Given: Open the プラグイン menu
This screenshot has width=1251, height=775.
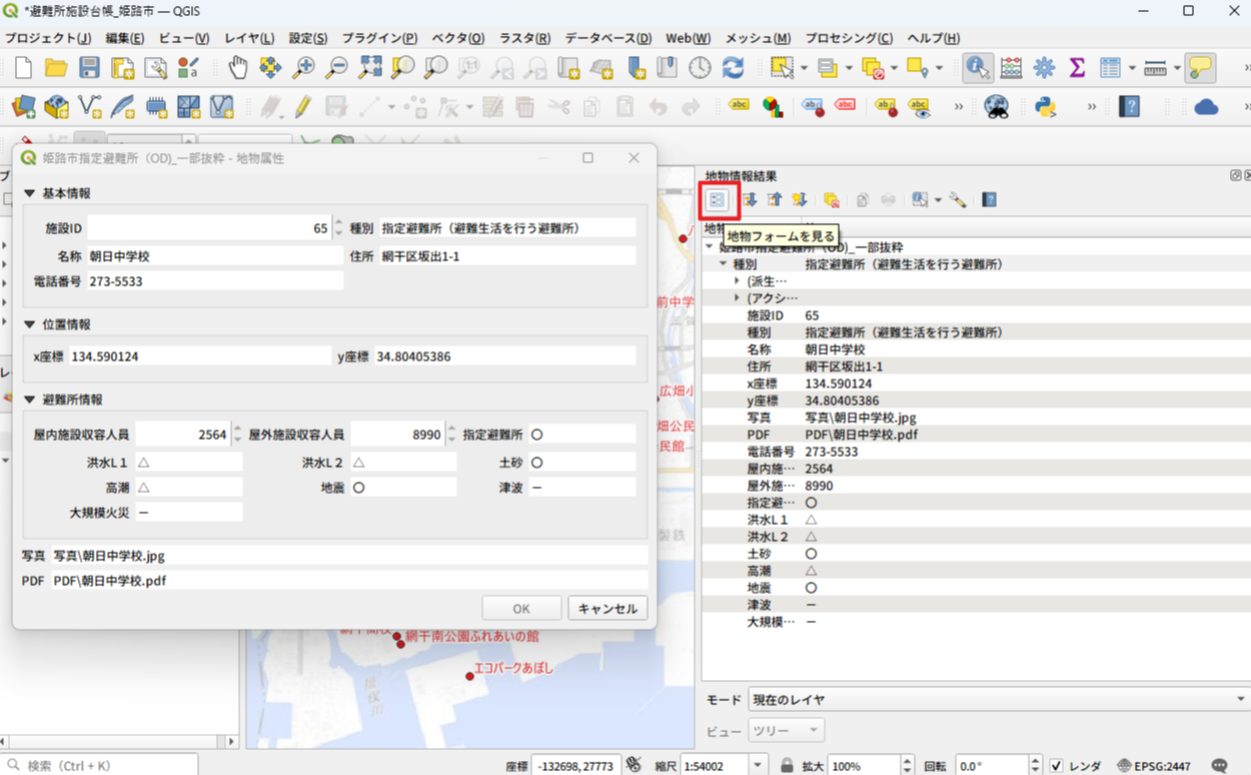Looking at the screenshot, I should [379, 38].
